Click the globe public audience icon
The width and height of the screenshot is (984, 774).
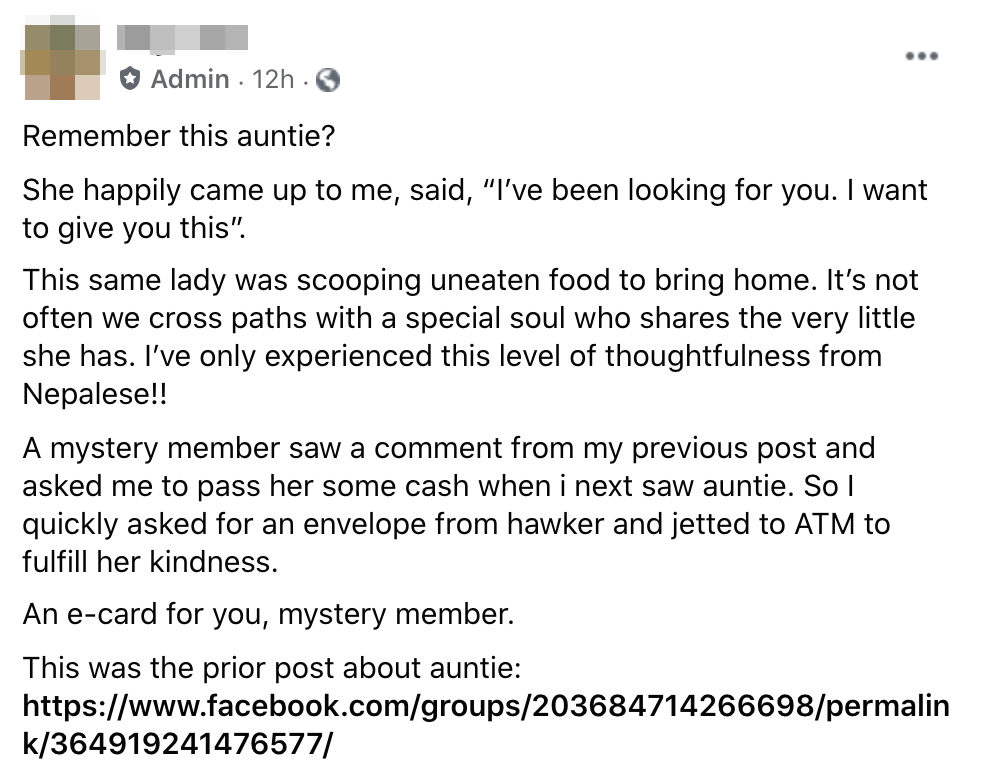(327, 81)
